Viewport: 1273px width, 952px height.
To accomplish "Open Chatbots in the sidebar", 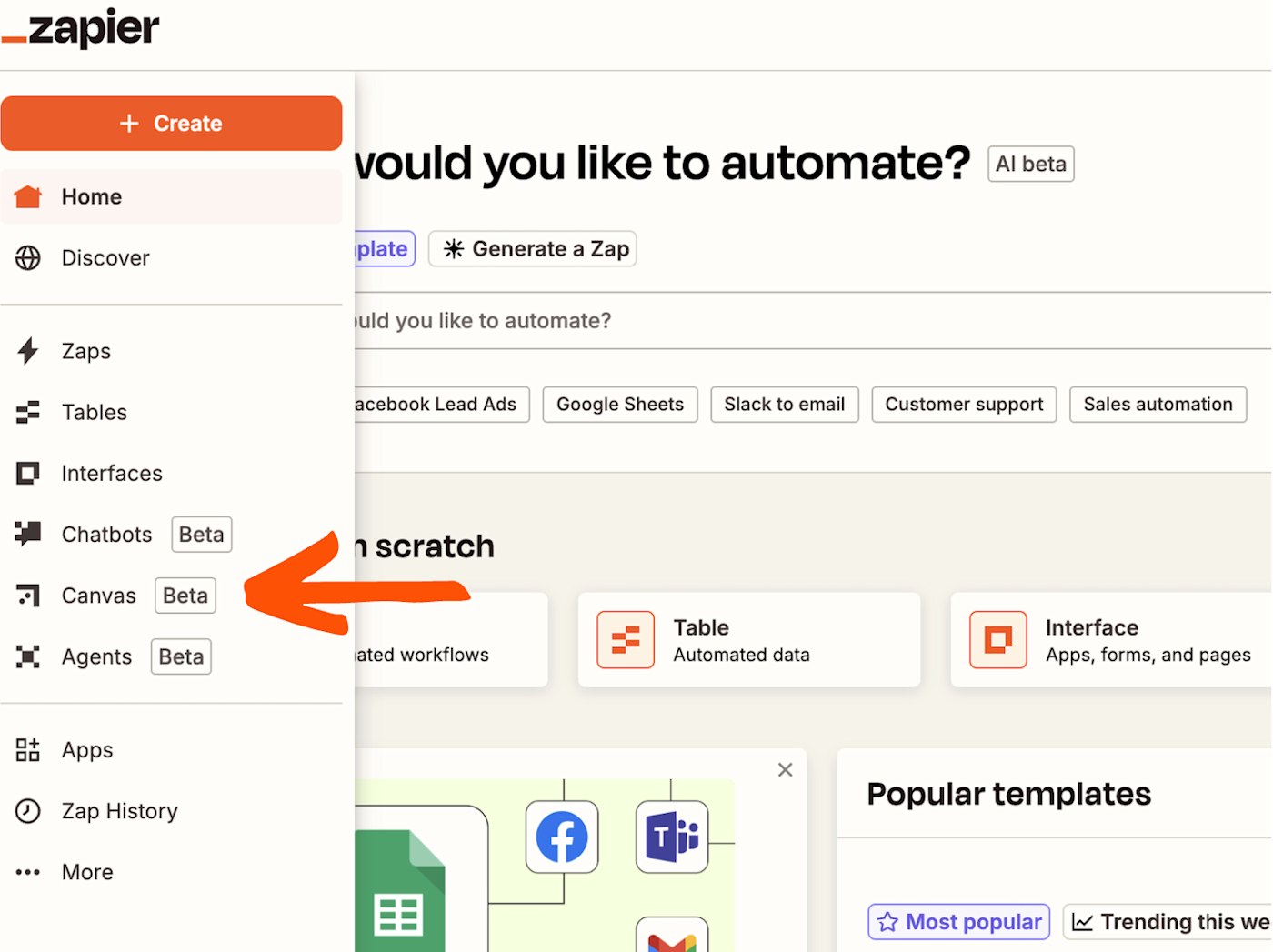I will coord(106,534).
